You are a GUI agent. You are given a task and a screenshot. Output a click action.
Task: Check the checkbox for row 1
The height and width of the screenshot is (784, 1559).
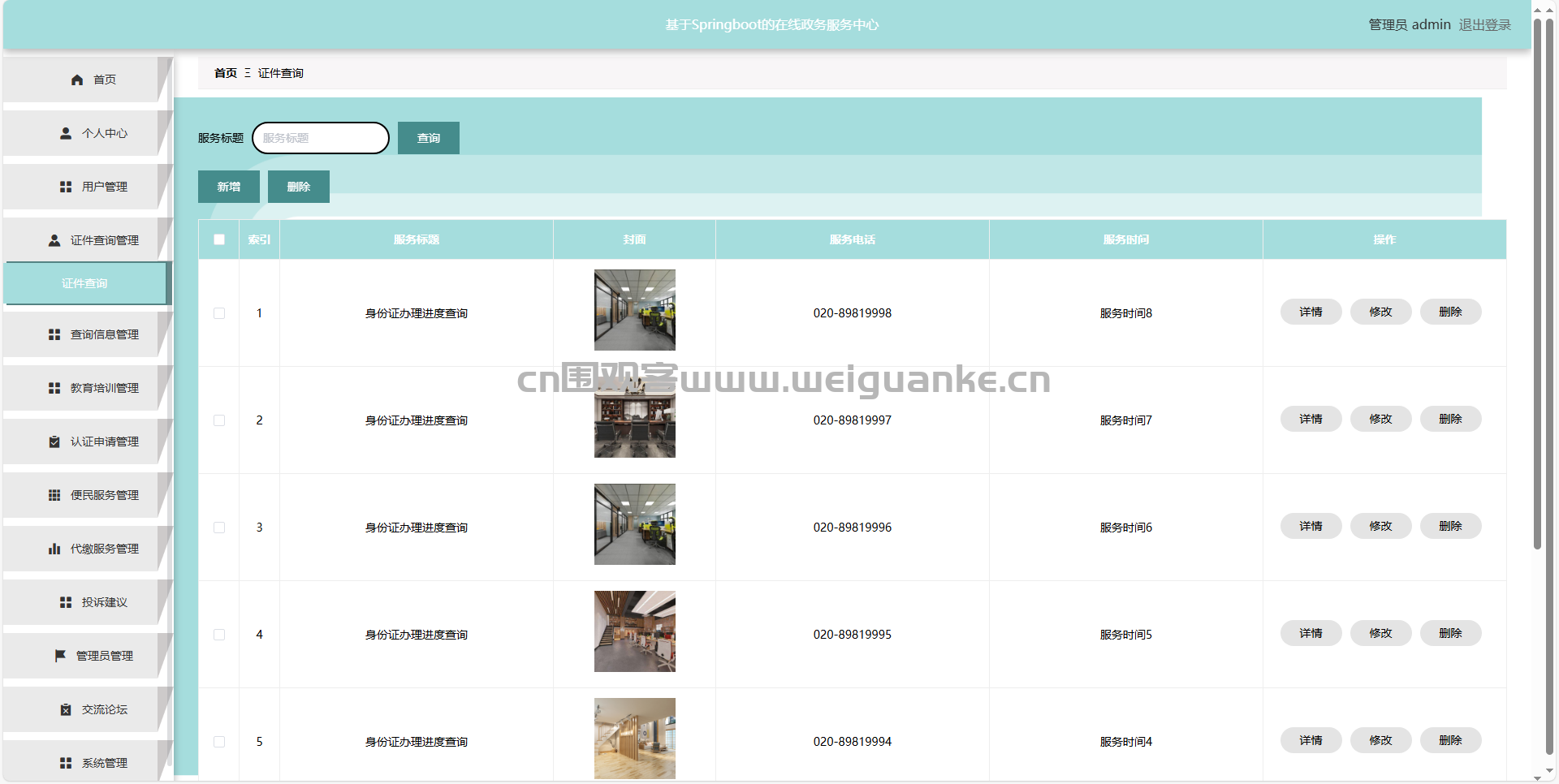click(219, 313)
